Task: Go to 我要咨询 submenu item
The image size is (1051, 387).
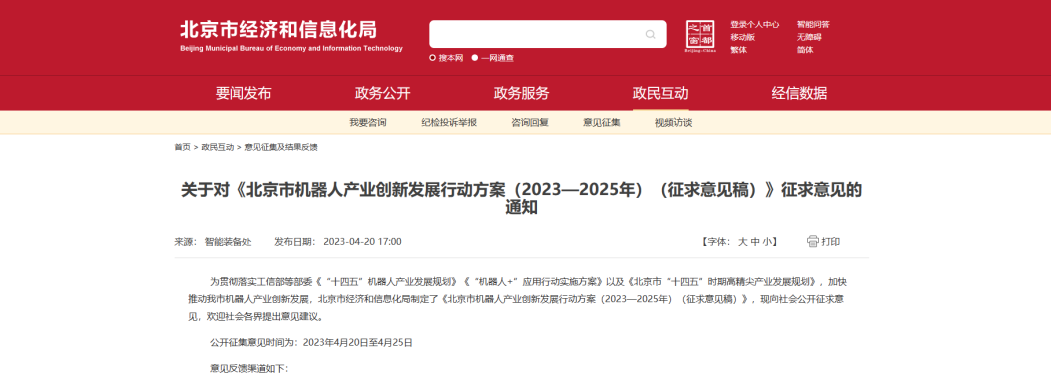Action: [x=367, y=123]
